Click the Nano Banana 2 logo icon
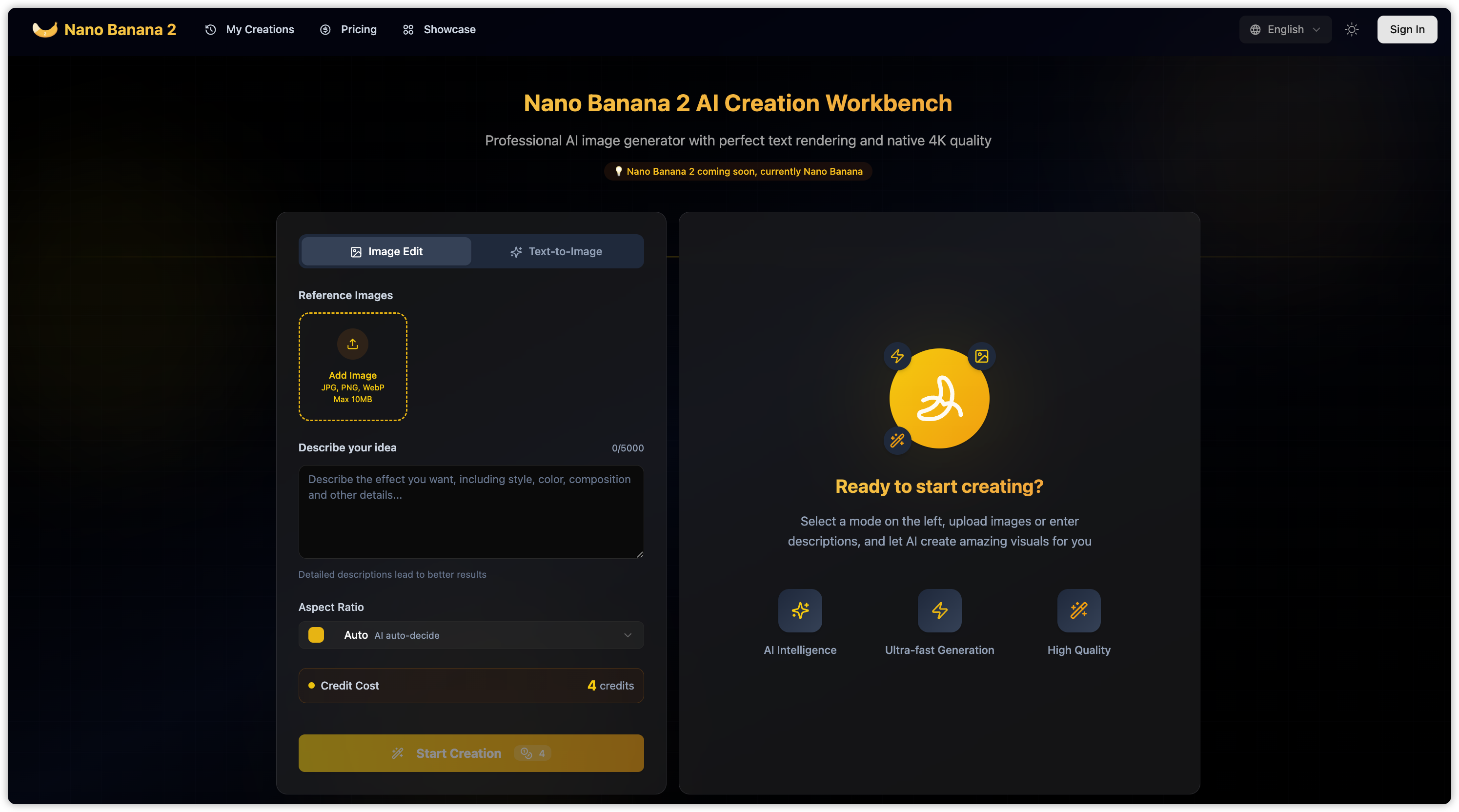Image resolution: width=1459 pixels, height=812 pixels. point(45,29)
